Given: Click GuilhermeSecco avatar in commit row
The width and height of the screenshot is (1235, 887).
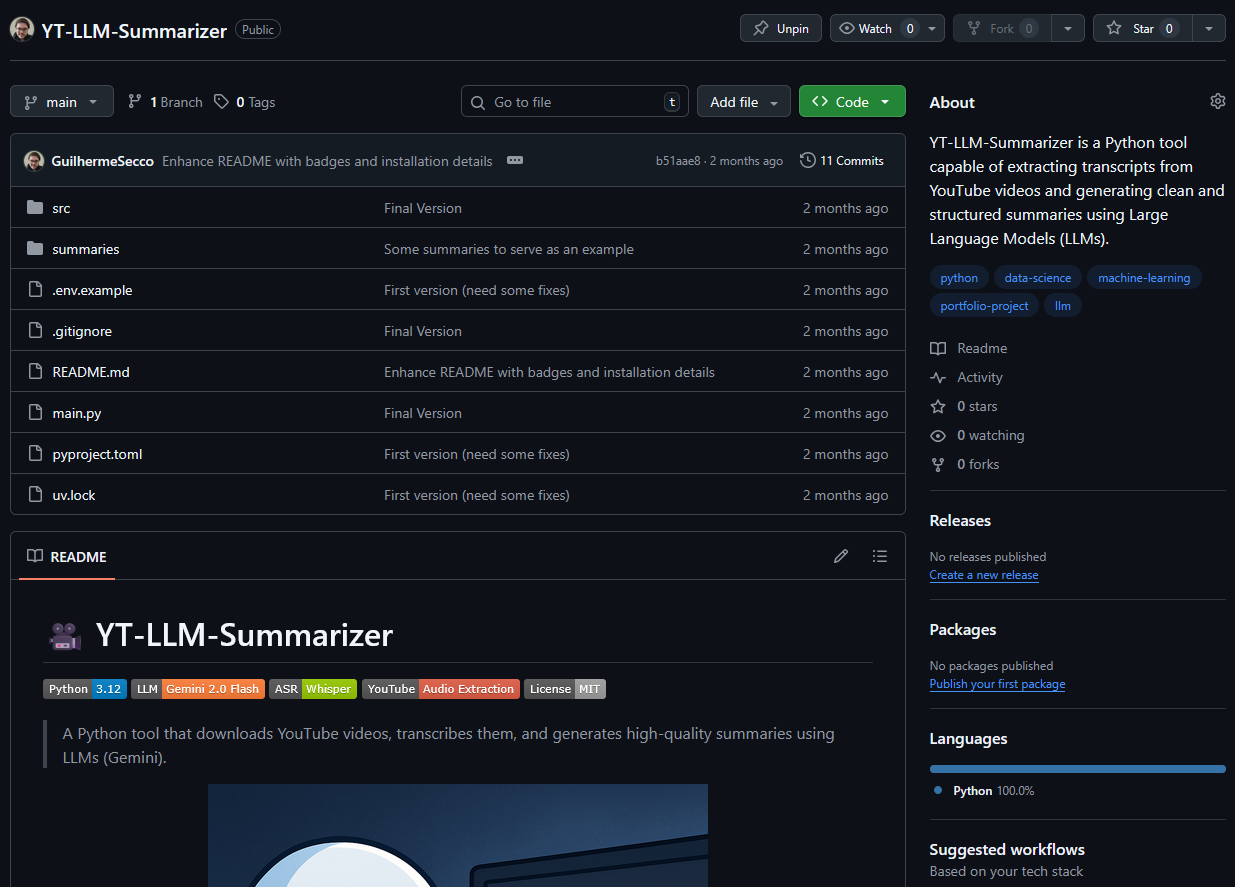Looking at the screenshot, I should pos(34,160).
